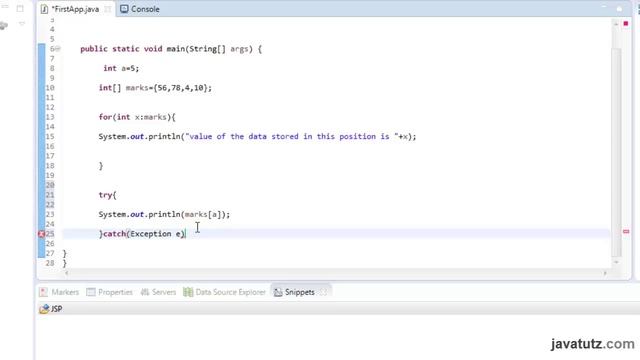Select the Snippets tab
Screen dimensions: 640x360
(x=300, y=292)
